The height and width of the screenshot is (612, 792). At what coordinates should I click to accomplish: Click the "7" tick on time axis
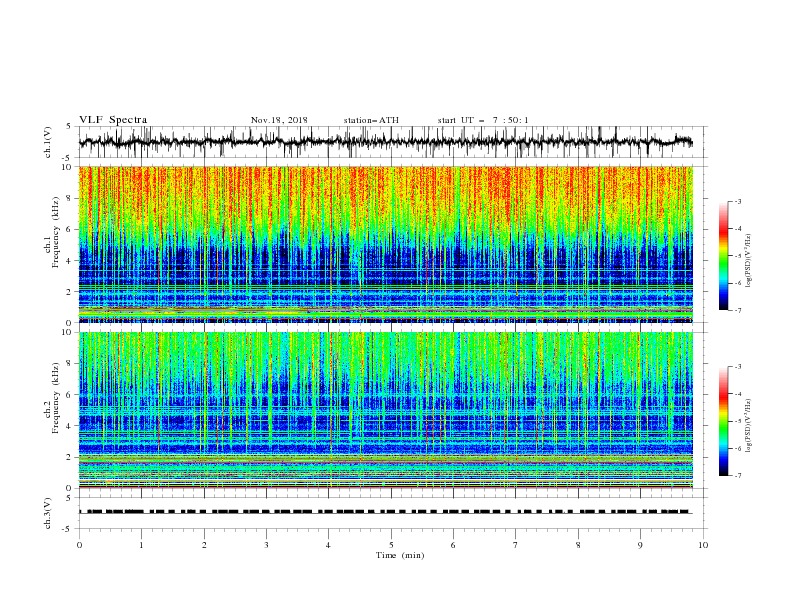(x=516, y=545)
